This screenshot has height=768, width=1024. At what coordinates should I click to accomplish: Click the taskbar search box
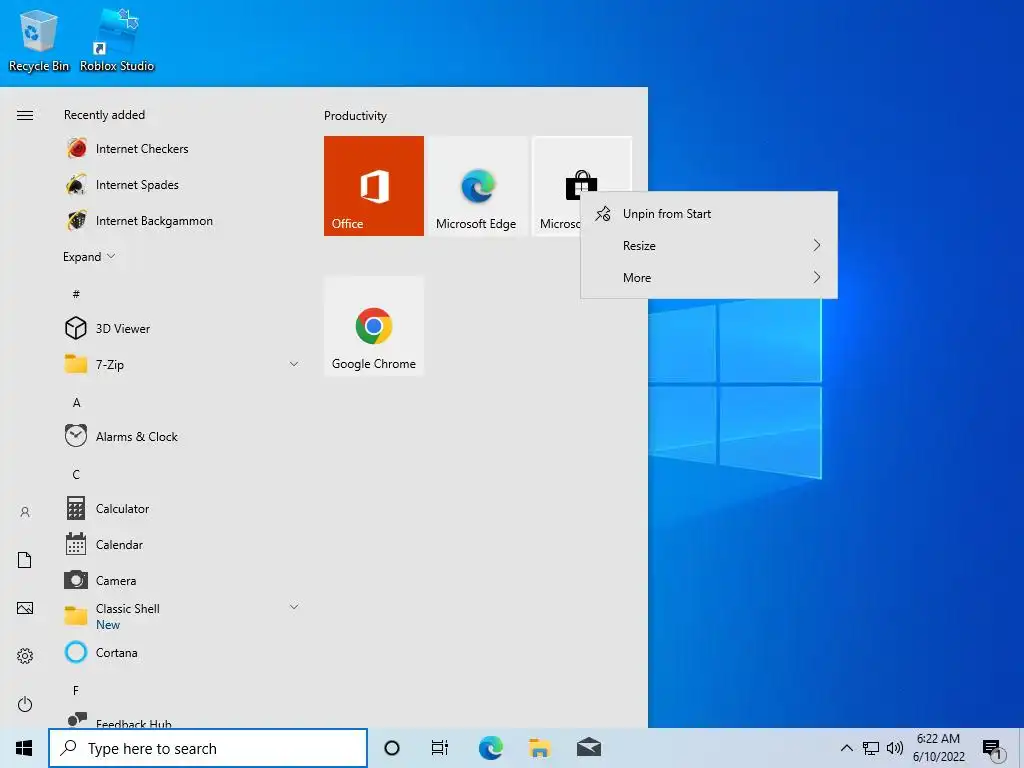(208, 748)
